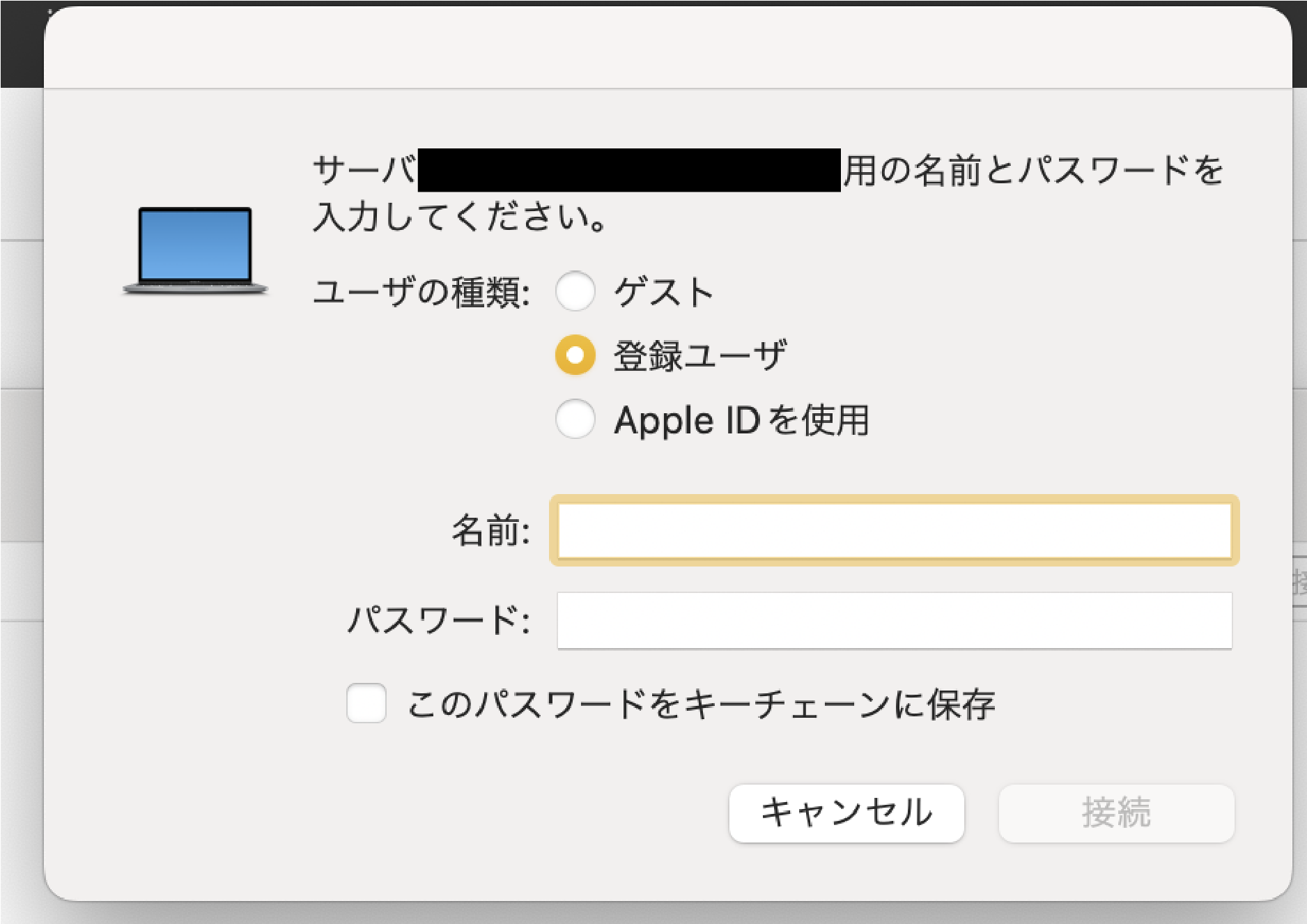The image size is (1307, 924).
Task: Focus the 名前 text field
Action: 894,531
